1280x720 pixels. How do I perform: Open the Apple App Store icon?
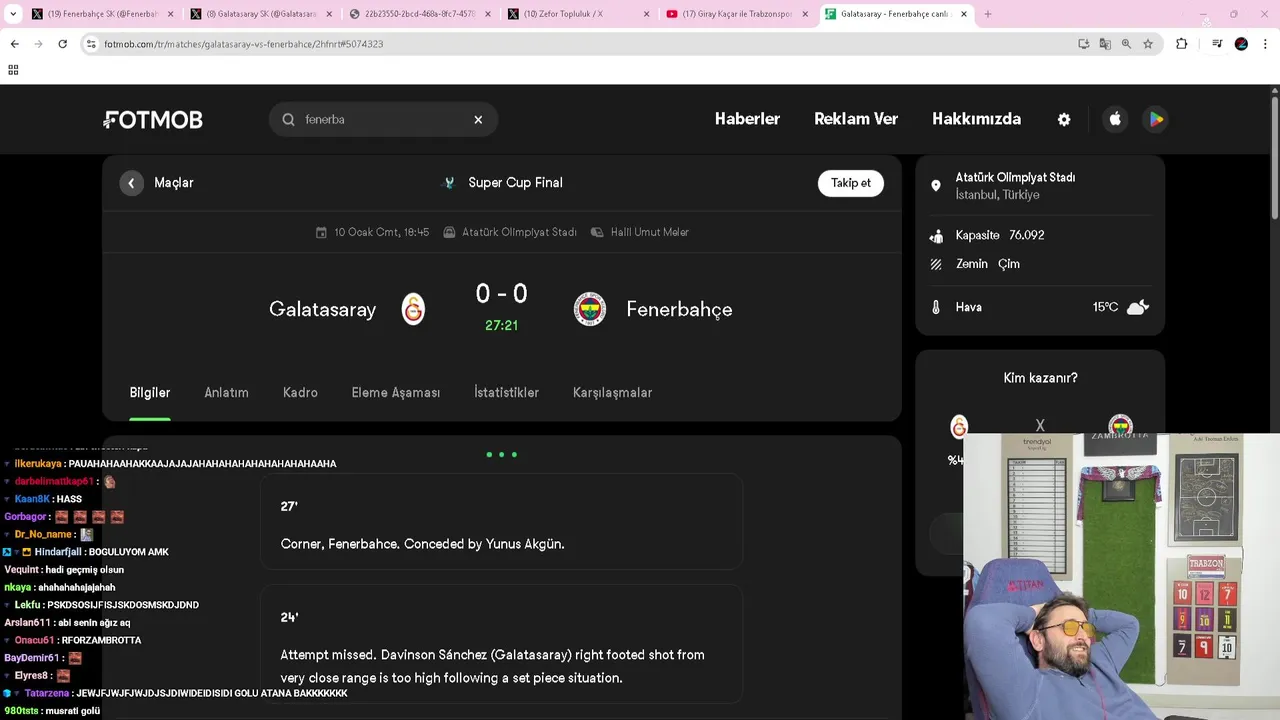pos(1115,119)
